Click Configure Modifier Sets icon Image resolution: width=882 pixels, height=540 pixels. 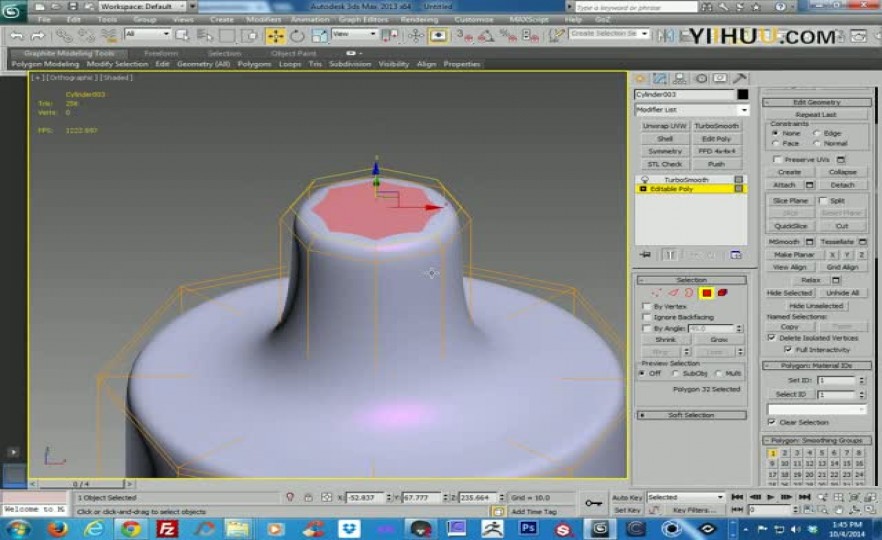[x=736, y=255]
